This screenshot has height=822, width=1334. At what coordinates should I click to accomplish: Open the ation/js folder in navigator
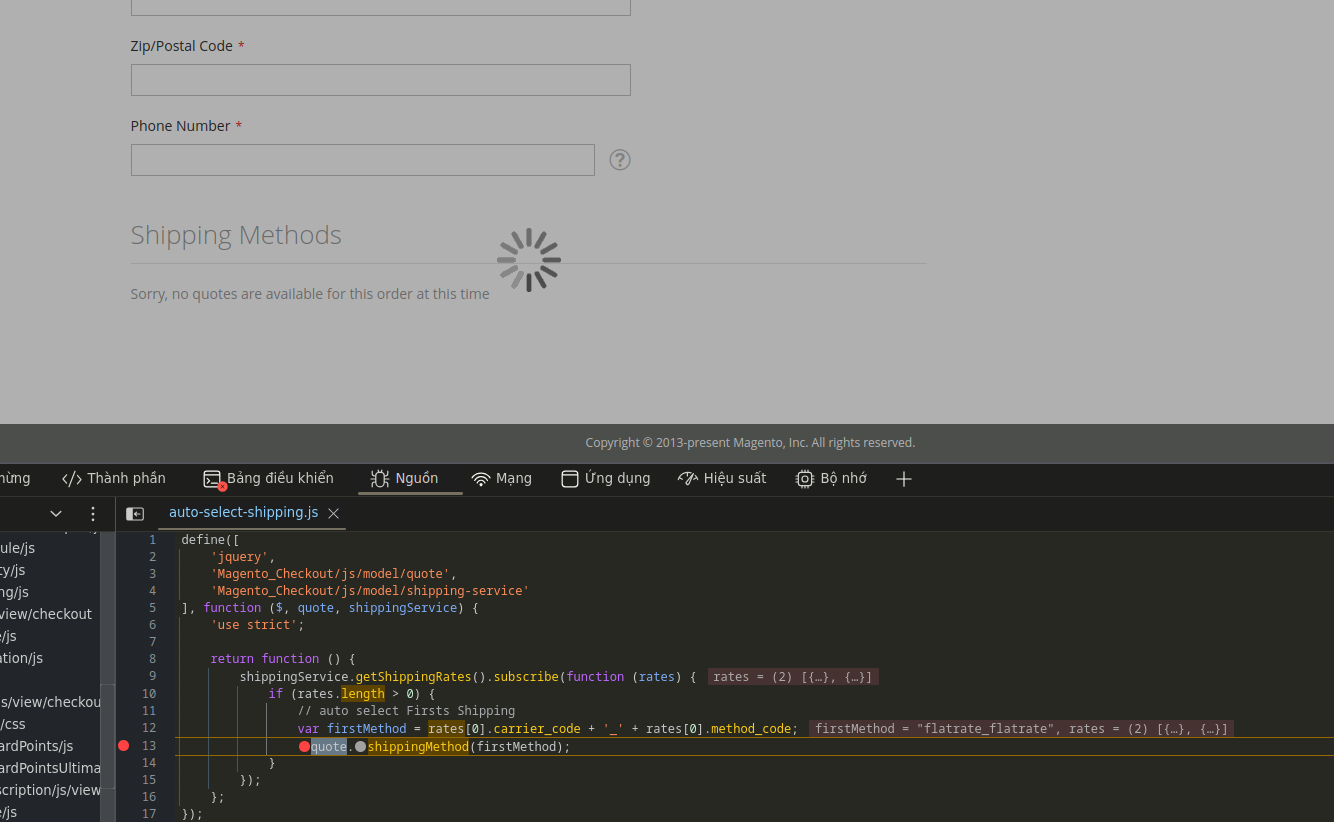21,658
